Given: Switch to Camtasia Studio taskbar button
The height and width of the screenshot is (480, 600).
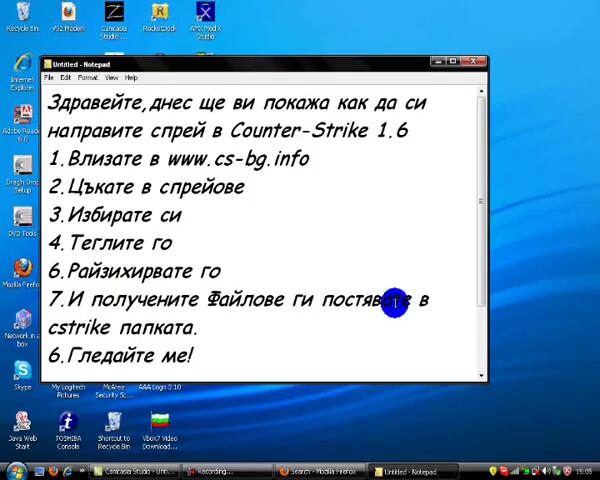Looking at the screenshot, I should point(140,471).
